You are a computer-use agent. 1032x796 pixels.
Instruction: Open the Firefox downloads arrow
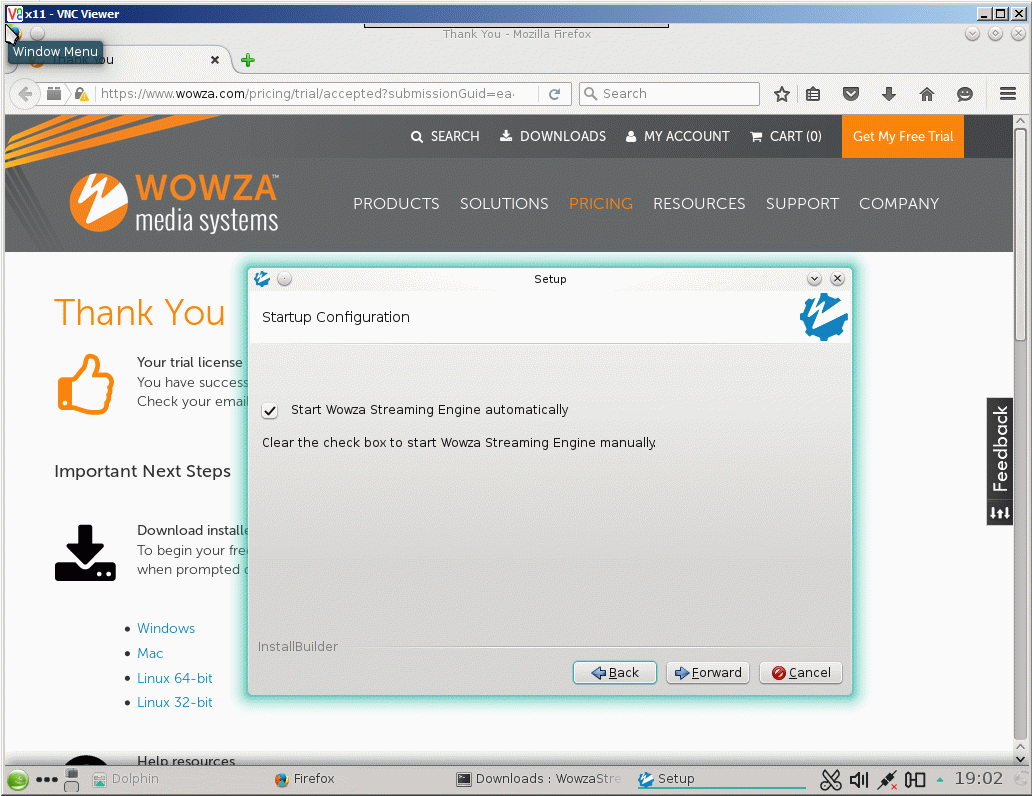tap(889, 94)
